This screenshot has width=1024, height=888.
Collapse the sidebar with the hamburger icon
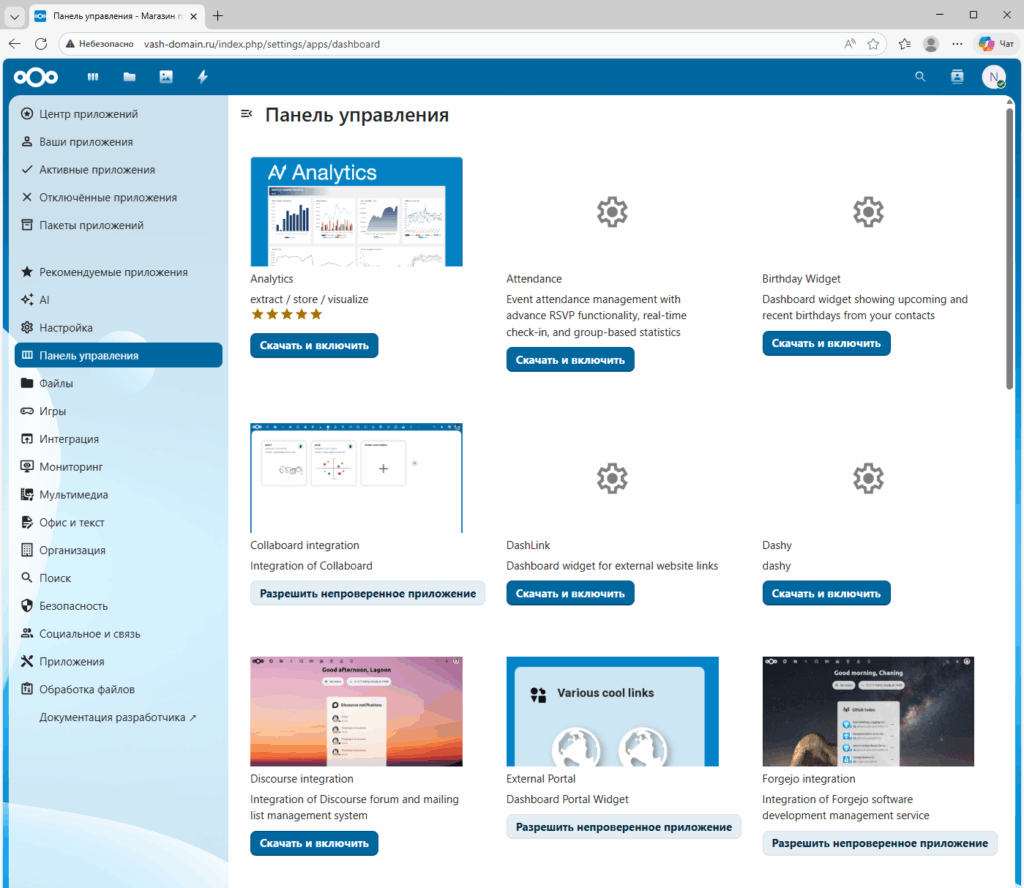coord(246,113)
